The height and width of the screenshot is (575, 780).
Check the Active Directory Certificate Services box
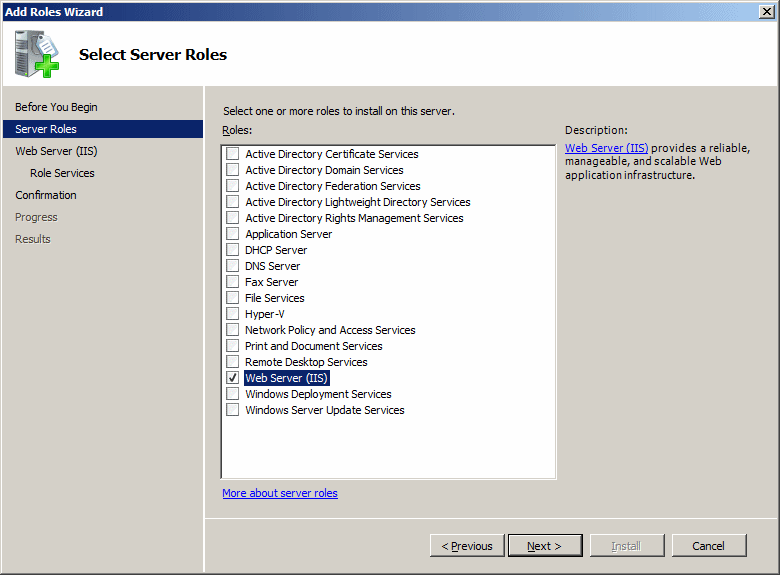(x=233, y=154)
